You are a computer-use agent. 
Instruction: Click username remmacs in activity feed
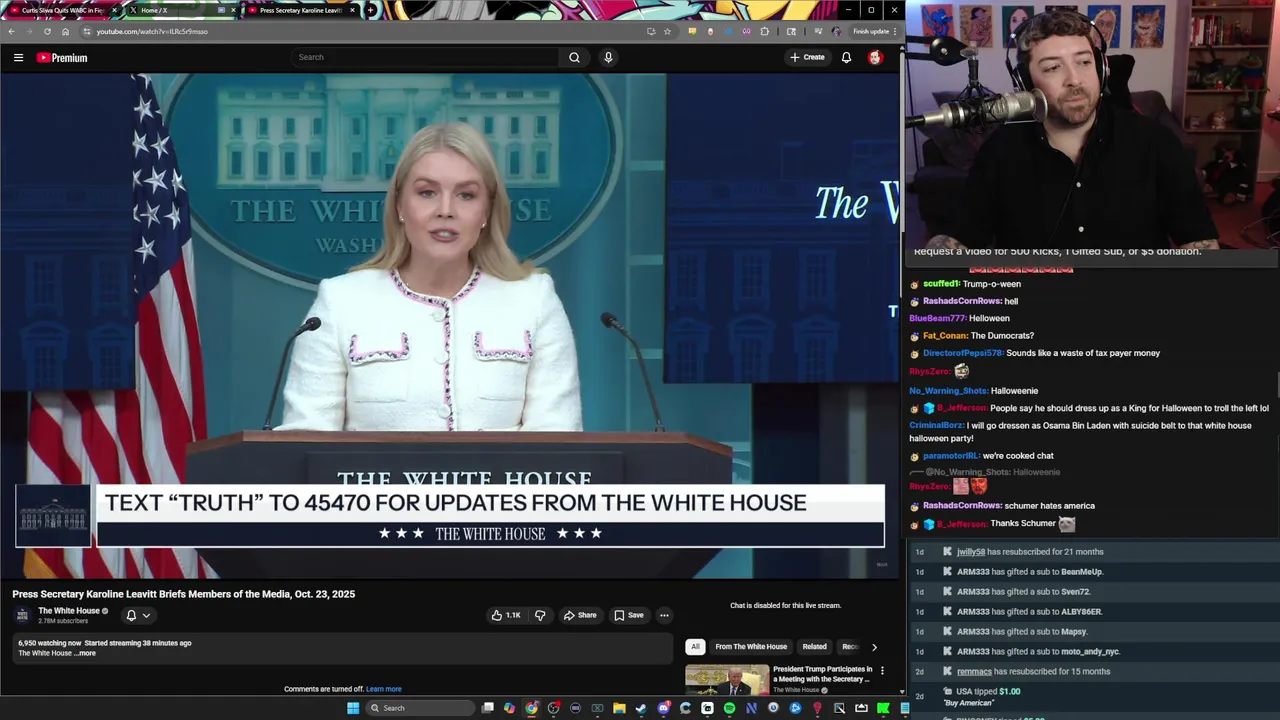(974, 672)
